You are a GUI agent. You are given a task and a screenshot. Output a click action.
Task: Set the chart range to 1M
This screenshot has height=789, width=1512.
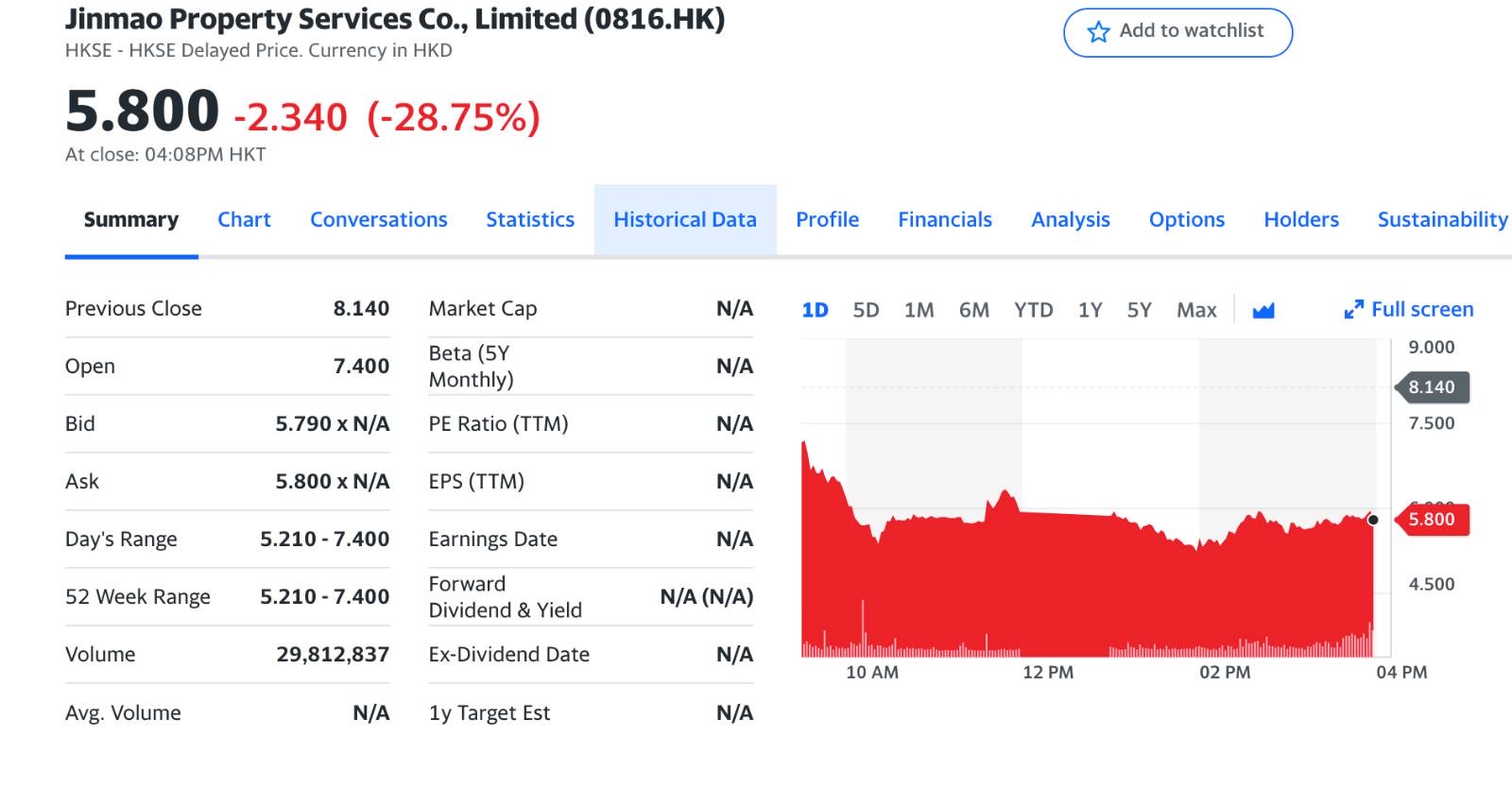[x=919, y=310]
